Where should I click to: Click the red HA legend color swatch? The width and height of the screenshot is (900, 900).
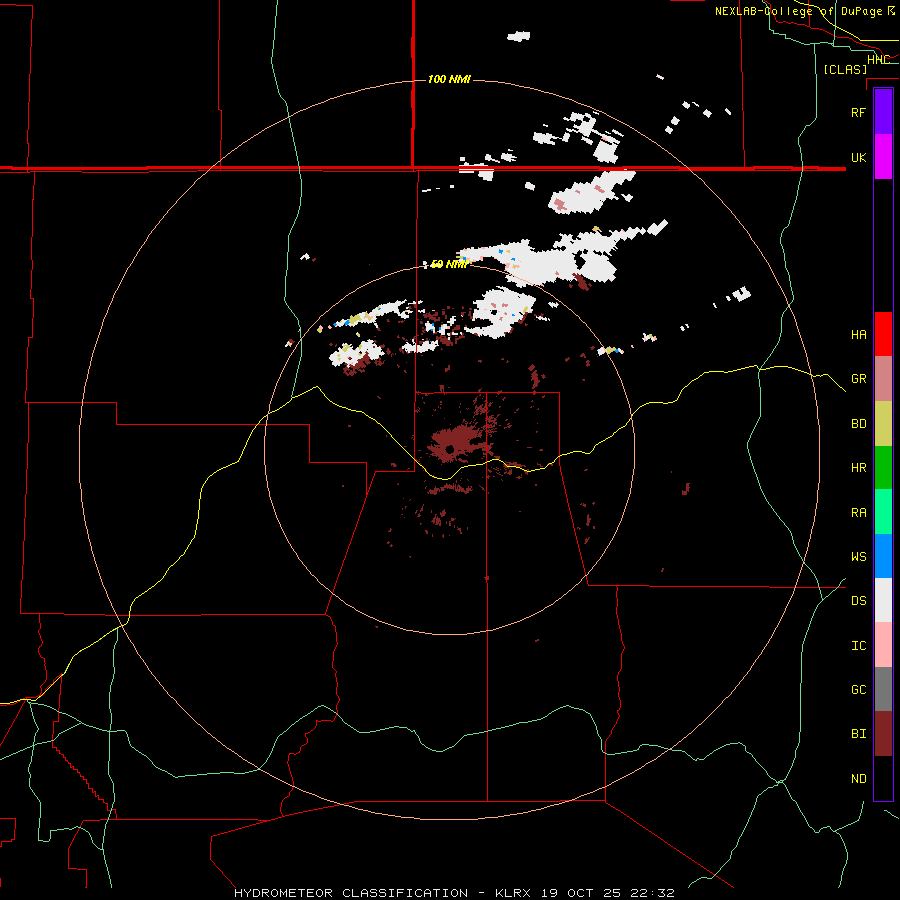(883, 334)
